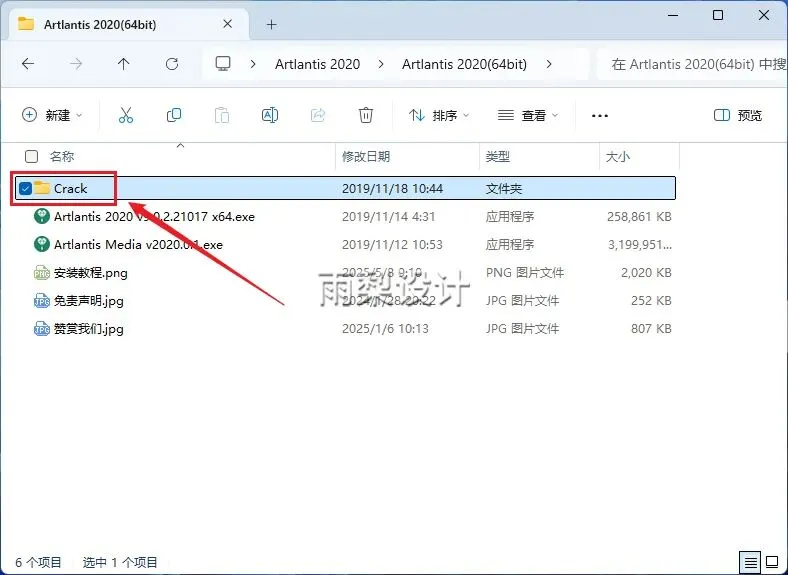
Task: Go back with the left arrow
Action: pyautogui.click(x=28, y=64)
